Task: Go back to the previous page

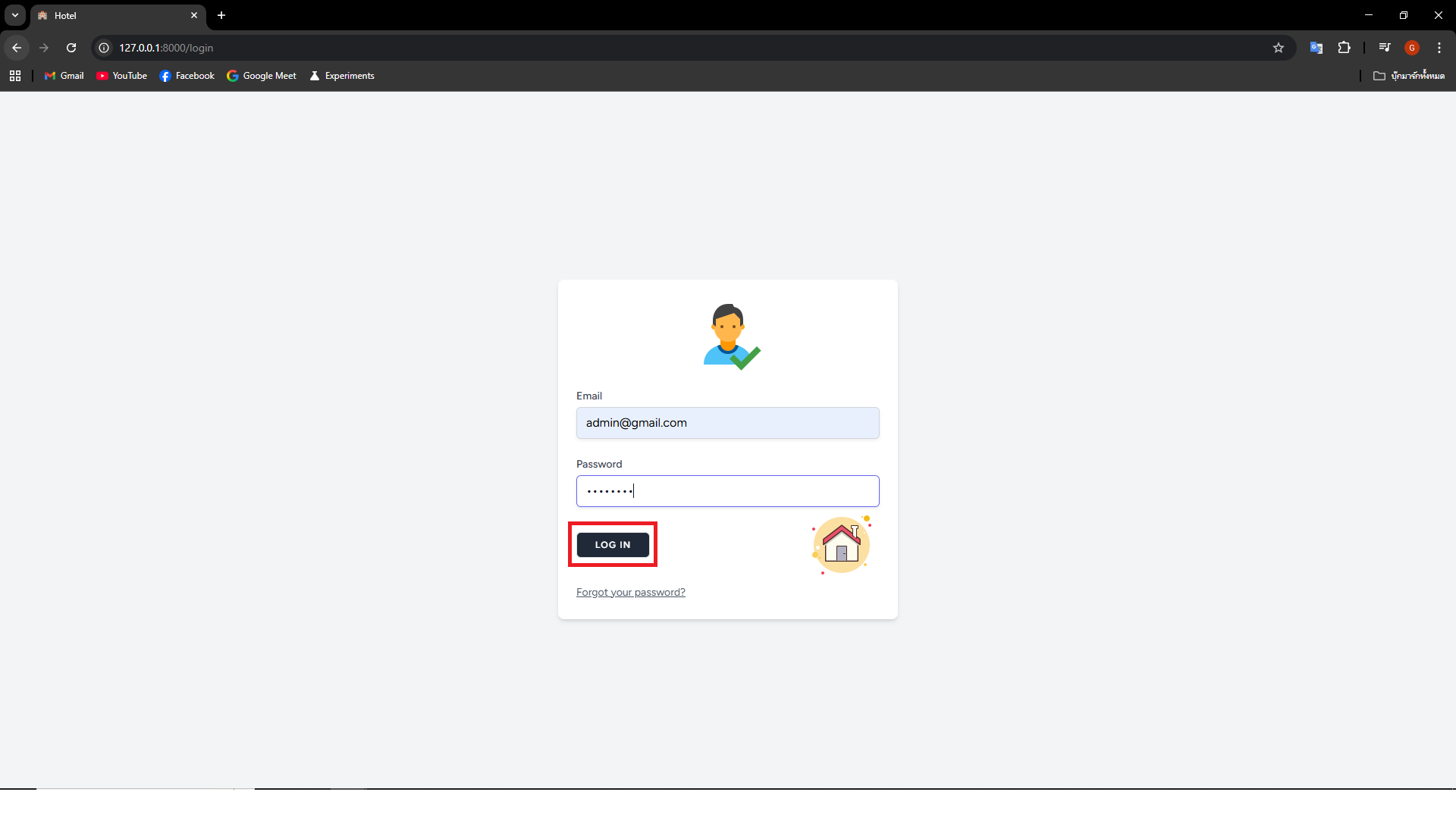Action: [x=17, y=48]
